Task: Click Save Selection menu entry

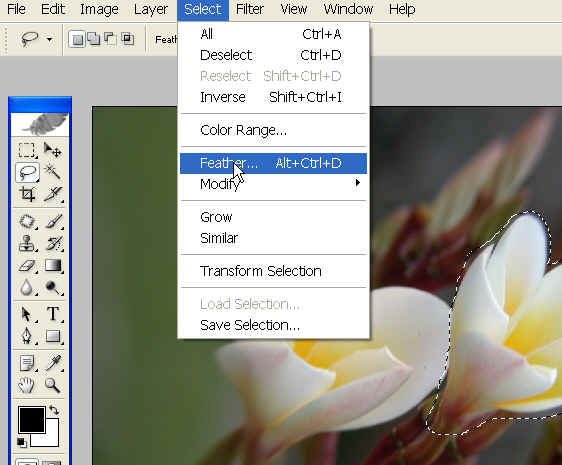Action: tap(273, 325)
